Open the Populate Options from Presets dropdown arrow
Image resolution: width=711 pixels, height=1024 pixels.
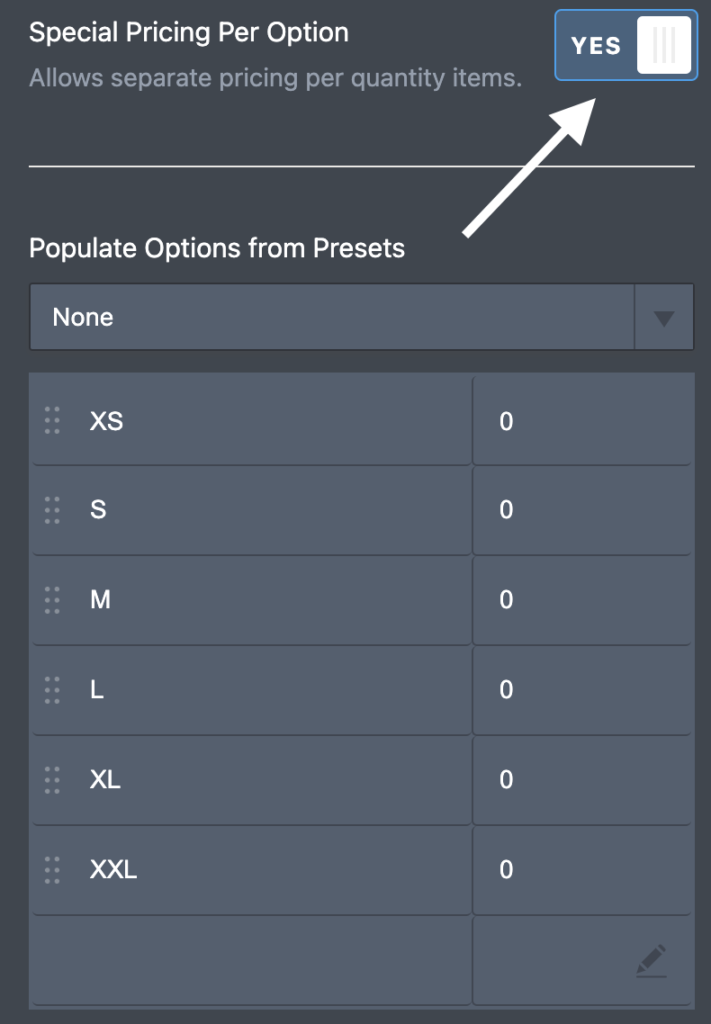(664, 317)
